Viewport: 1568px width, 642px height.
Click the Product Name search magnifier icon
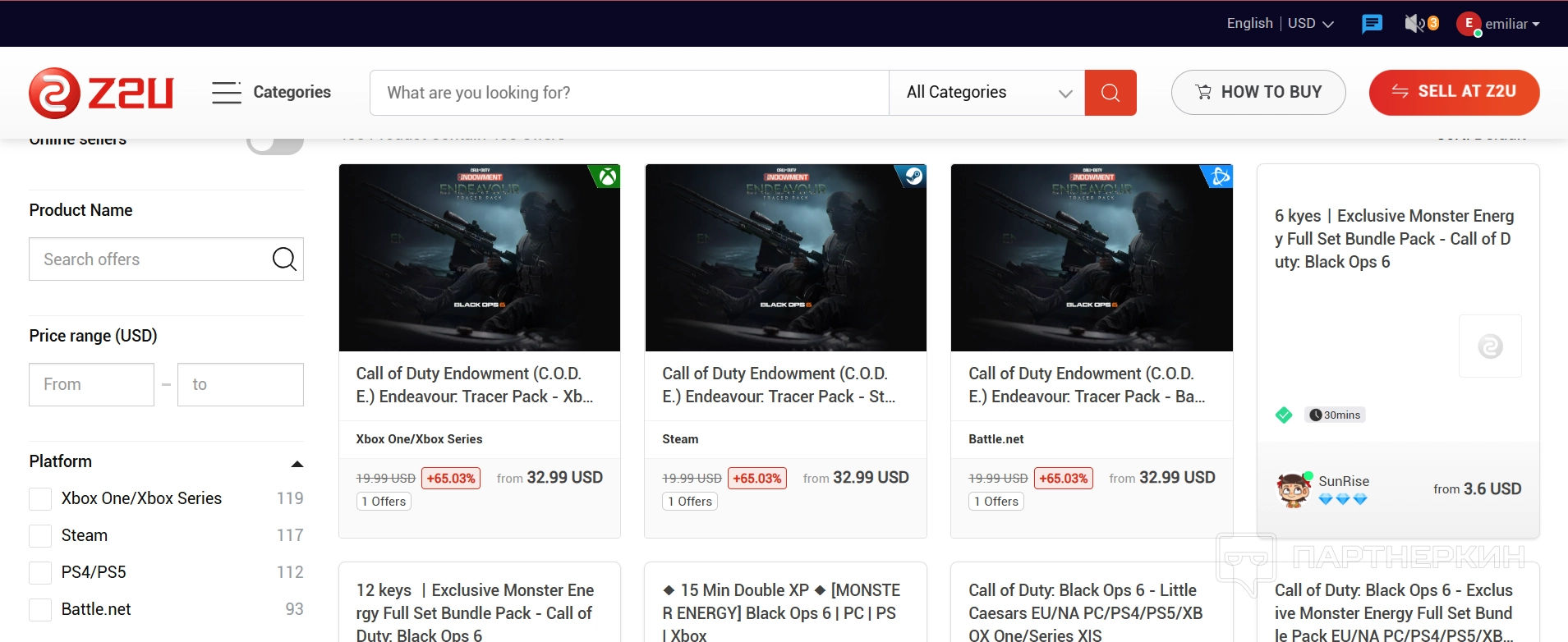[284, 259]
